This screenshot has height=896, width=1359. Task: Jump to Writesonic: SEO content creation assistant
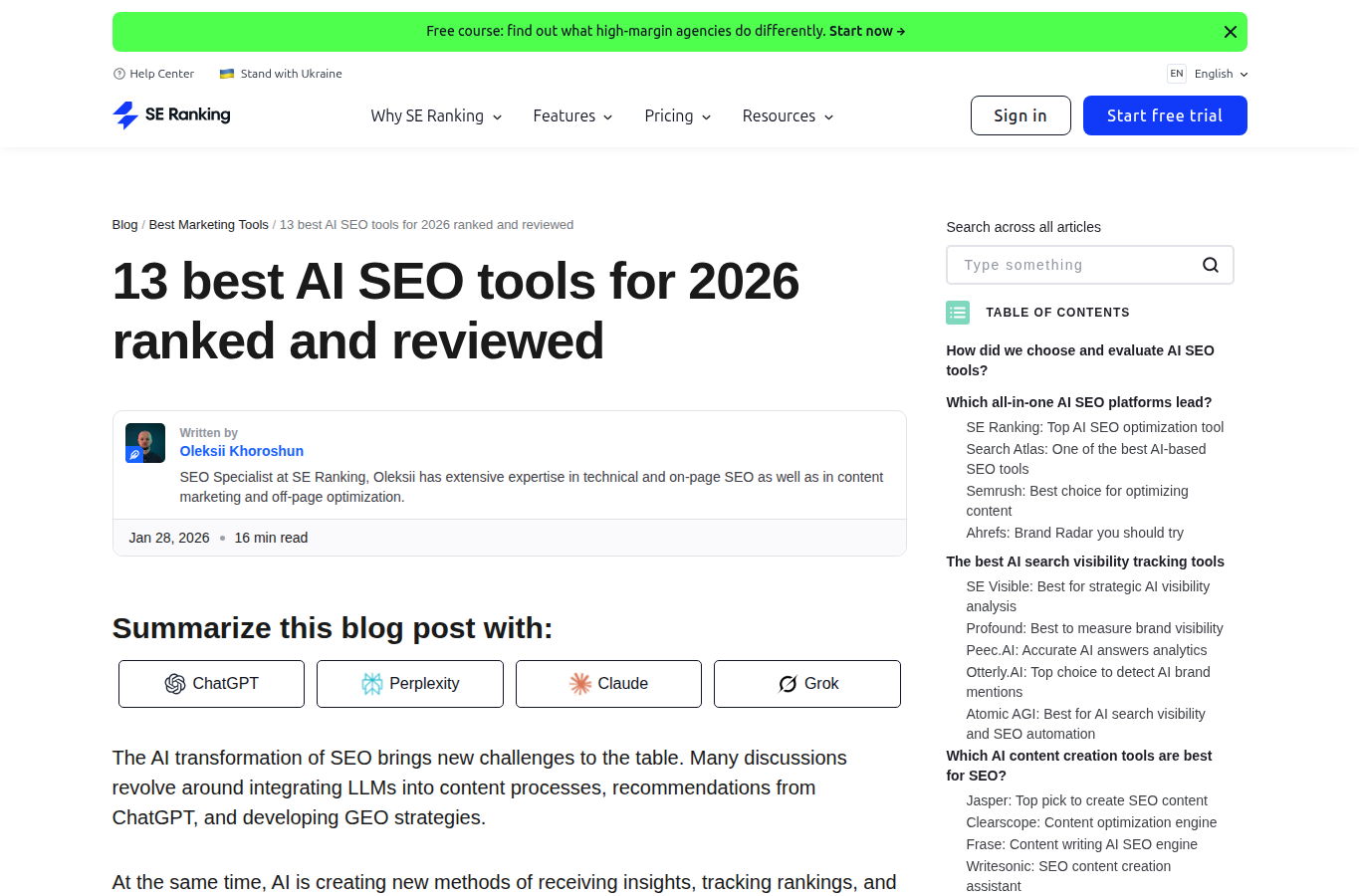pyautogui.click(x=1069, y=876)
